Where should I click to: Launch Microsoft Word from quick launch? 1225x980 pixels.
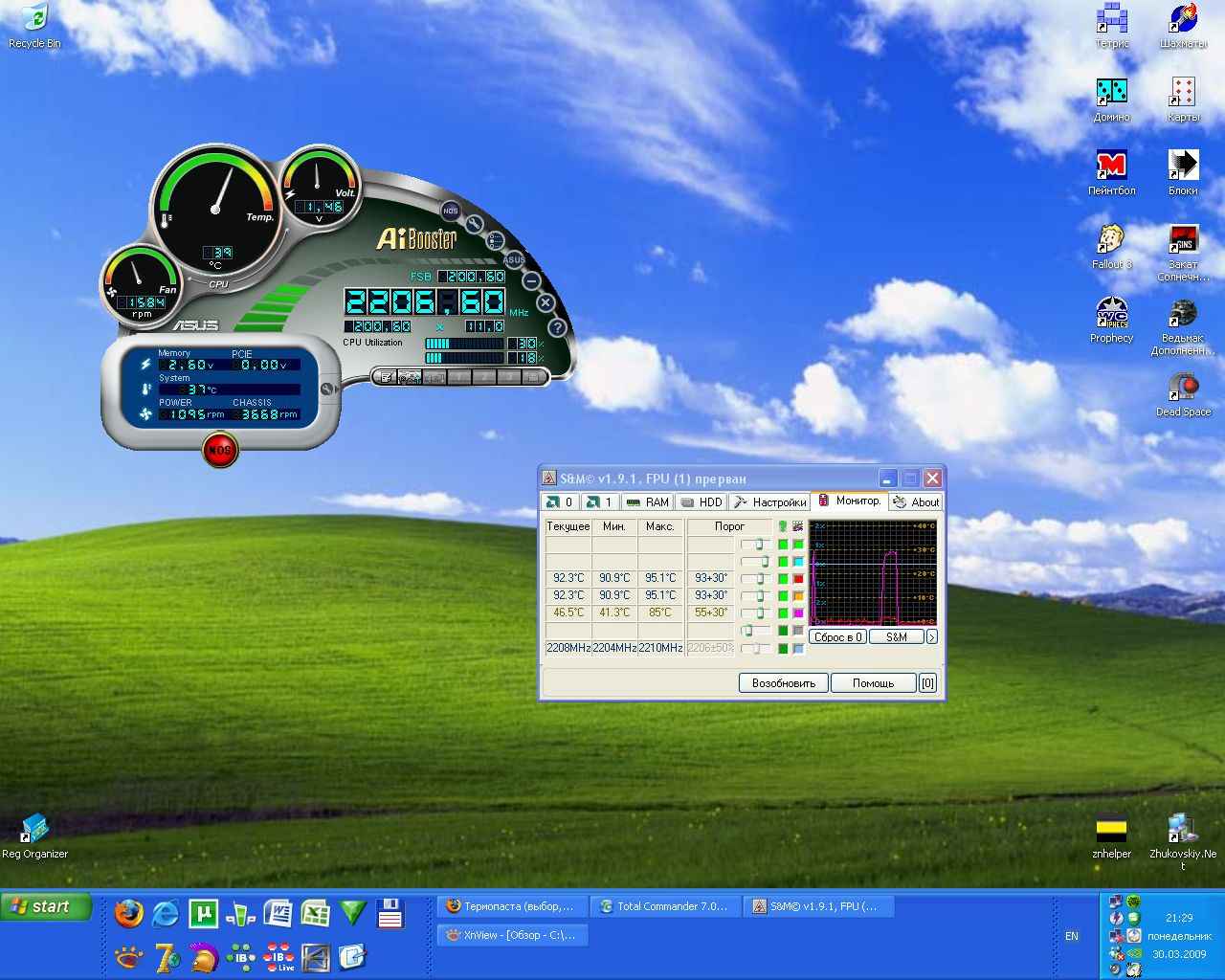pyautogui.click(x=278, y=914)
